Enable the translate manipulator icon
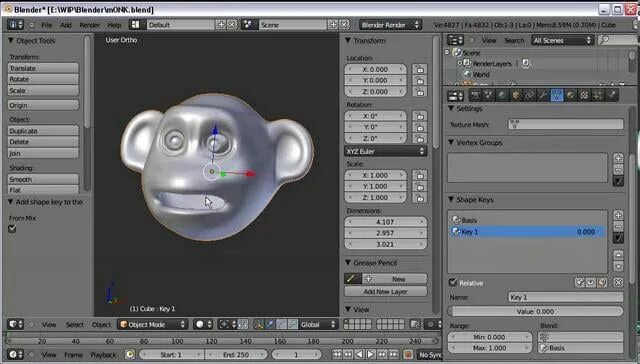Image resolution: width=640 pixels, height=364 pixels. [270, 324]
